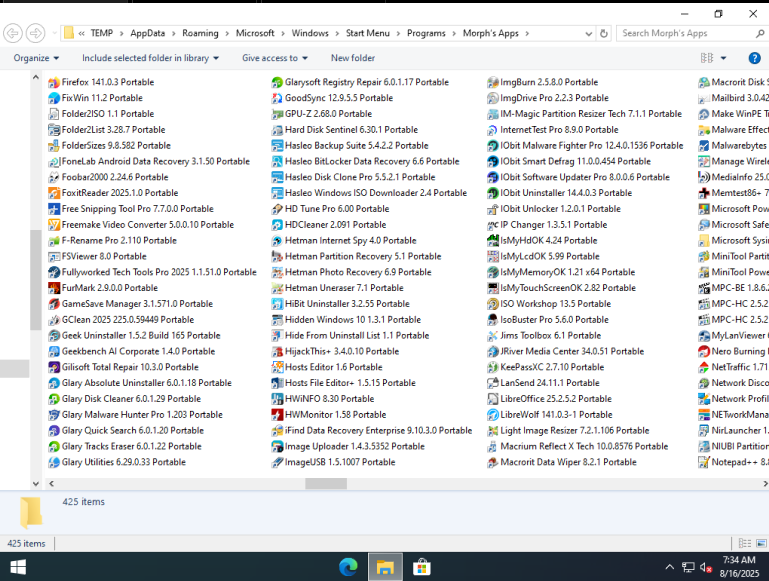
Task: Click the LibreWolf 141.0.3-1 Portable icon
Action: click(492, 414)
